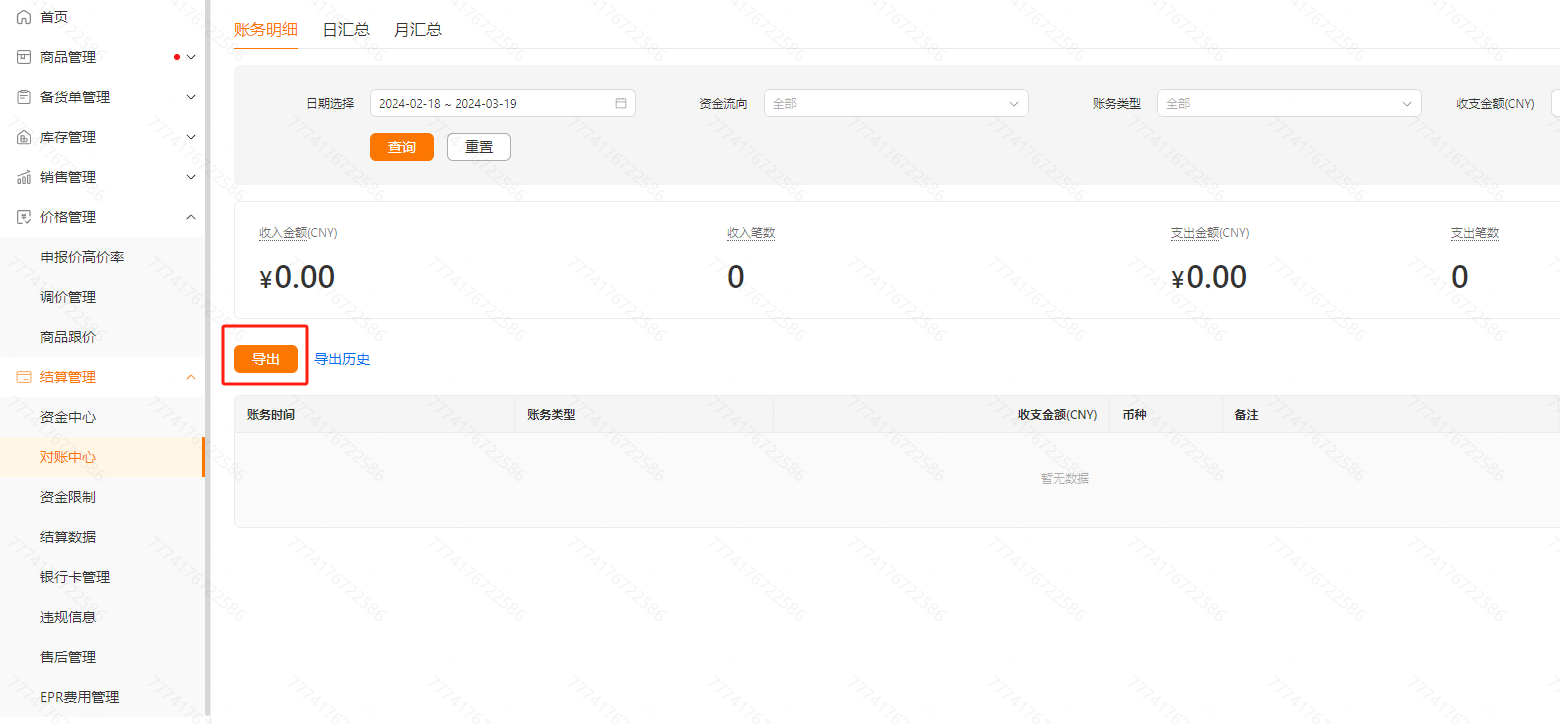Viewport: 1560px width, 724px height.
Task: Click the 库存管理 warehouse icon
Action: click(x=24, y=137)
